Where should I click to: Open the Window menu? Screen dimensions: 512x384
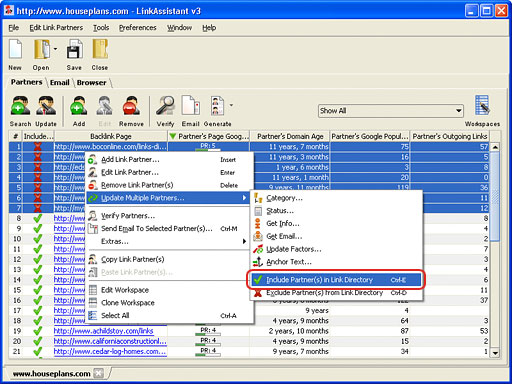[x=179, y=28]
